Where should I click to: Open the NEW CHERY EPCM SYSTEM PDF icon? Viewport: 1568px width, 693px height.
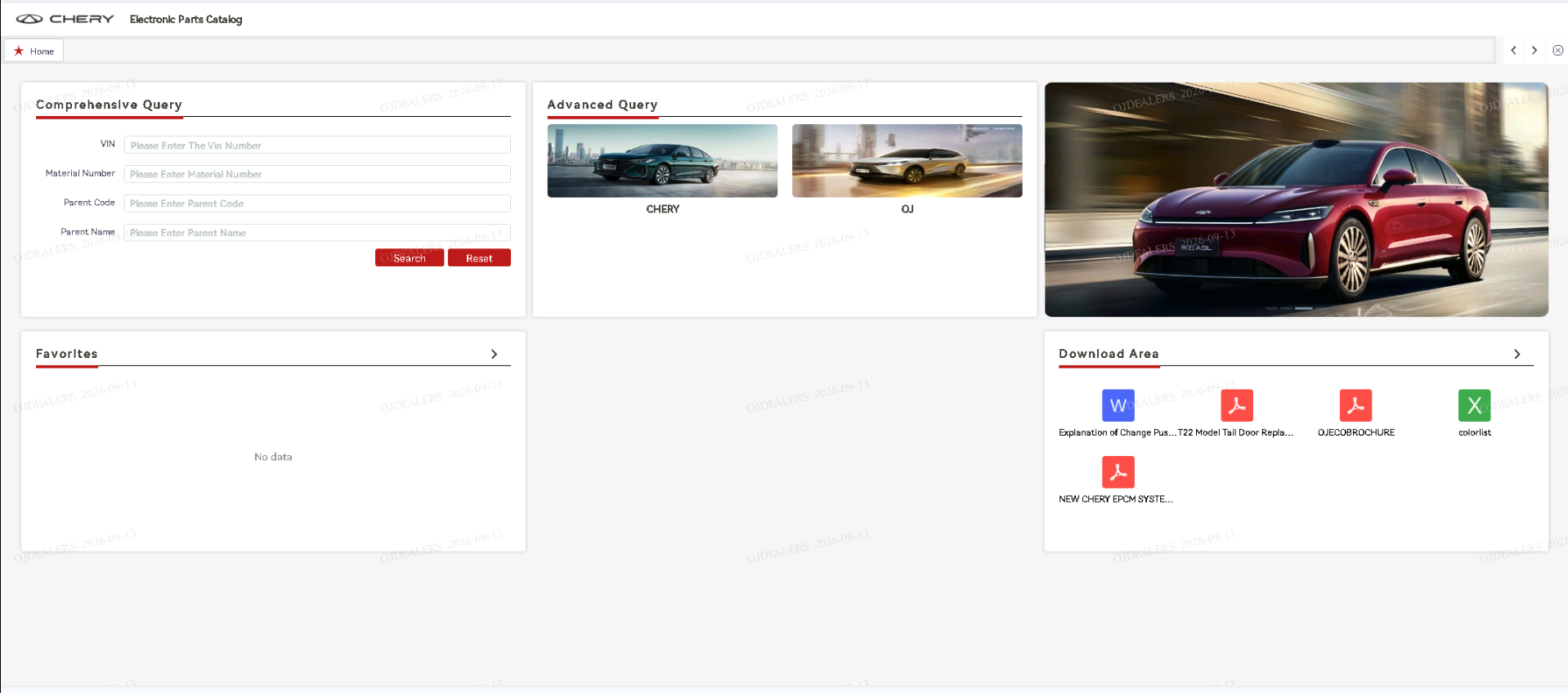point(1118,472)
